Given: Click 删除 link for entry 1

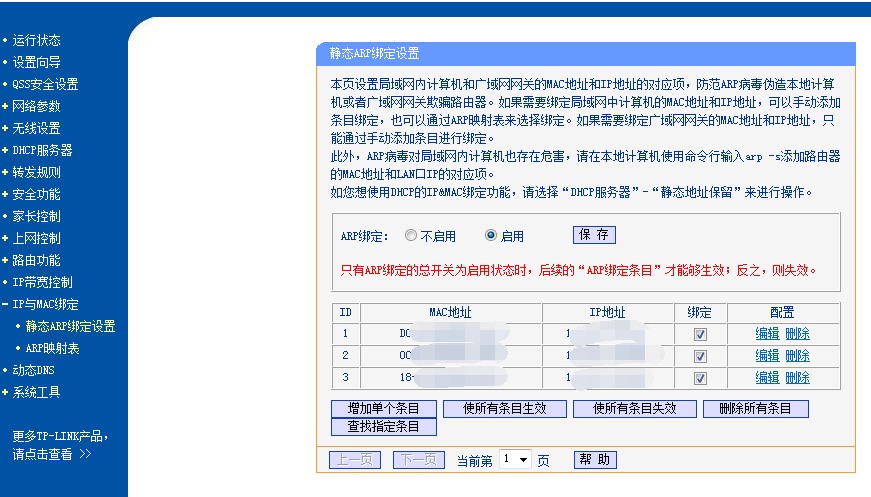Looking at the screenshot, I should 797,334.
